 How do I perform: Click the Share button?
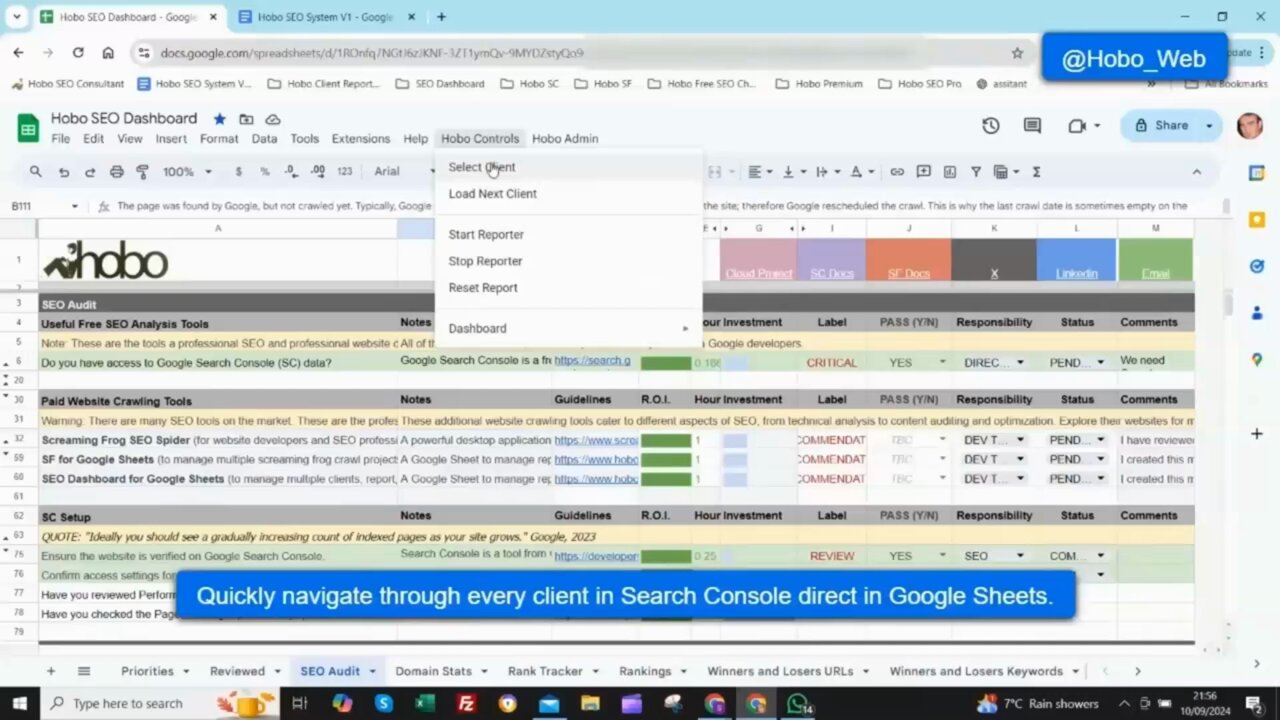coord(1162,126)
